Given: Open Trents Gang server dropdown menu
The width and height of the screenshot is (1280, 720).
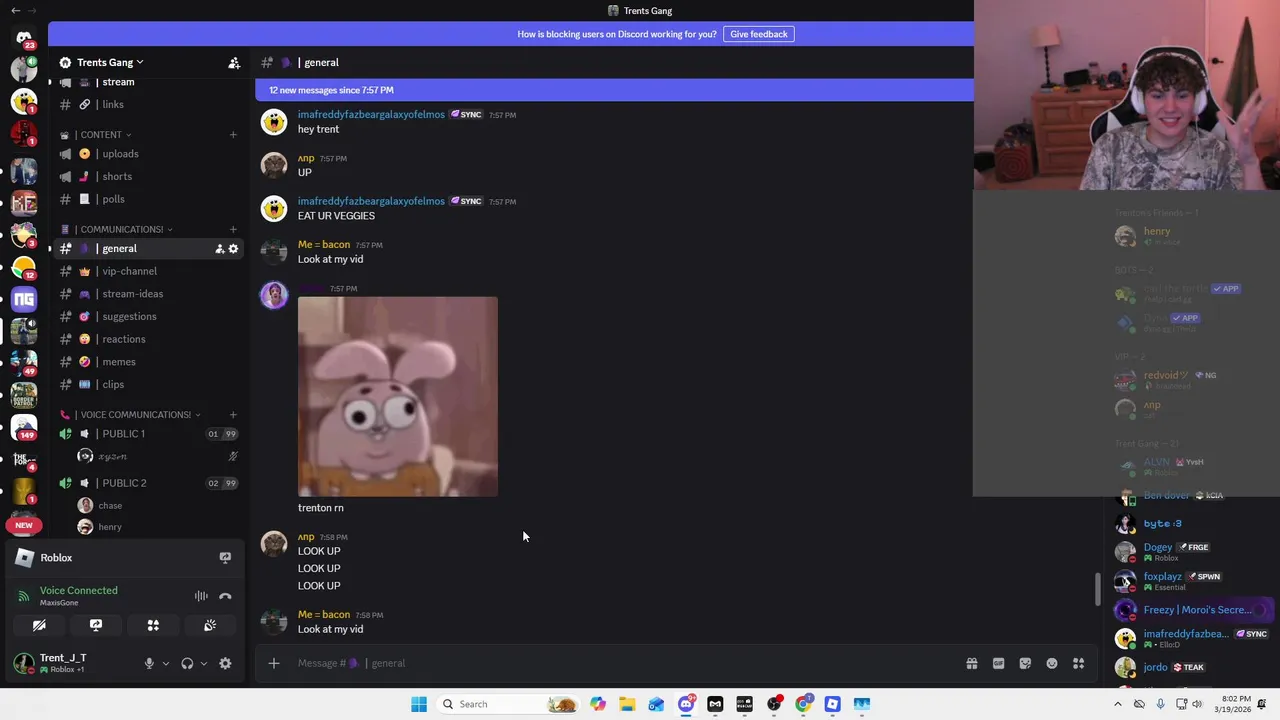Looking at the screenshot, I should 110,62.
